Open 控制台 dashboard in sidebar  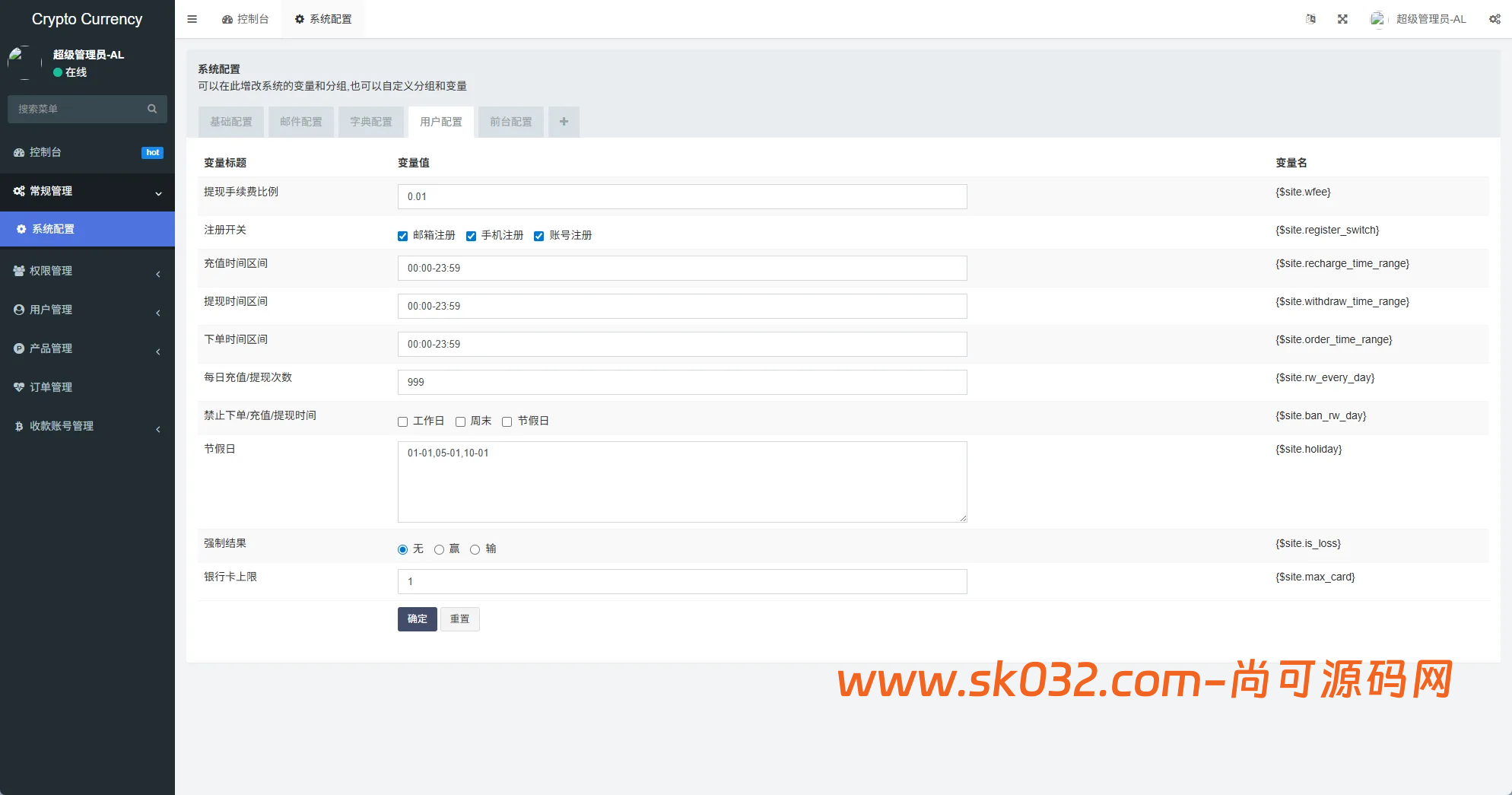point(46,152)
